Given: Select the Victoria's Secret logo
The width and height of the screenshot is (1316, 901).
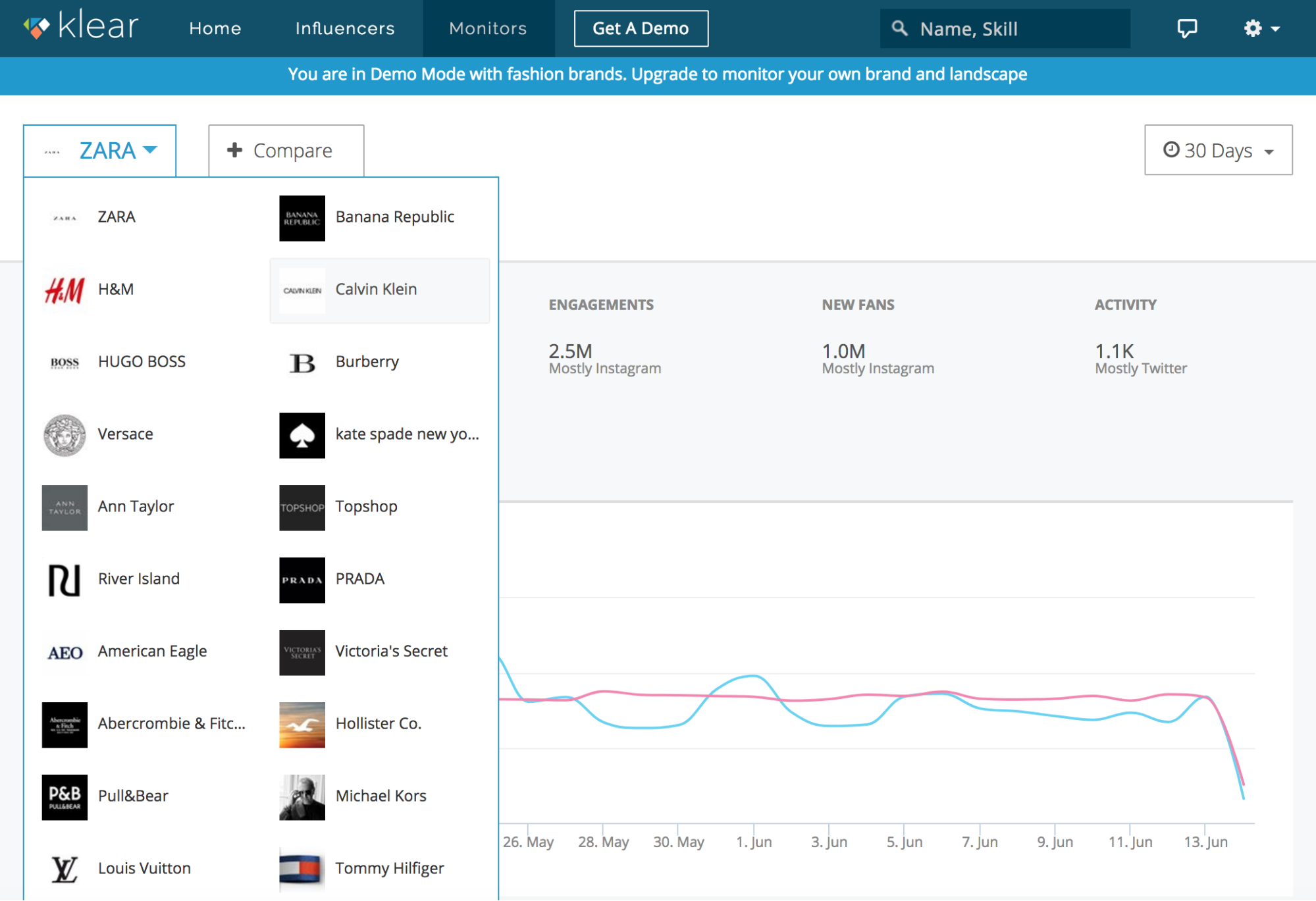Looking at the screenshot, I should (302, 652).
